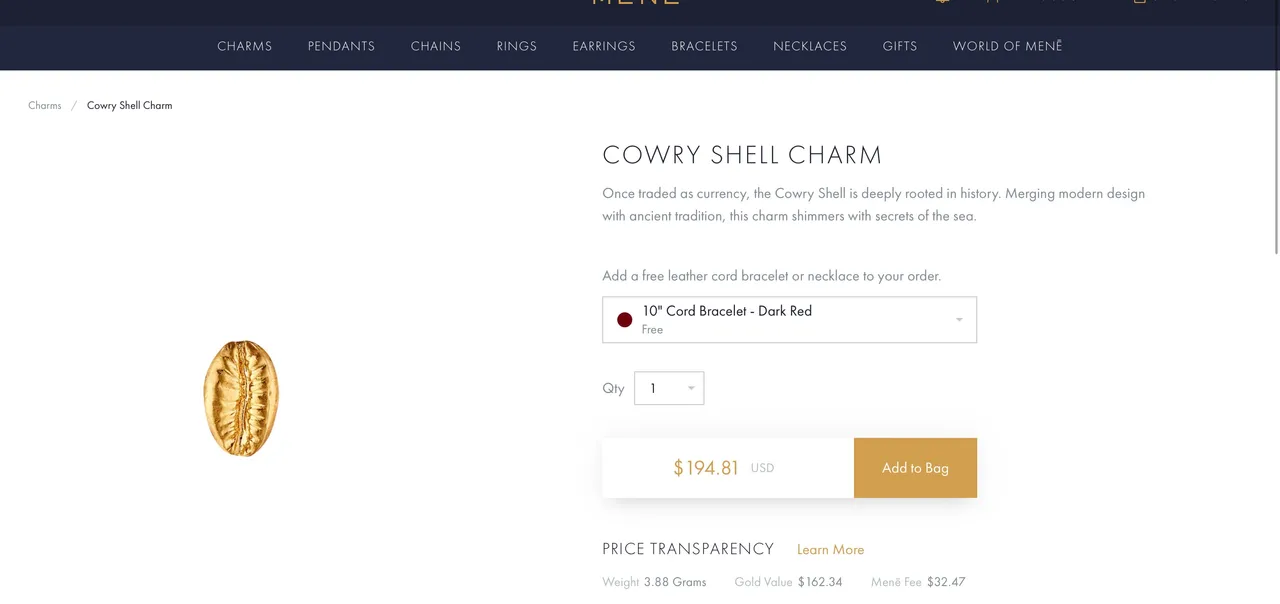Click the Menē logo in the header

click(636, 3)
